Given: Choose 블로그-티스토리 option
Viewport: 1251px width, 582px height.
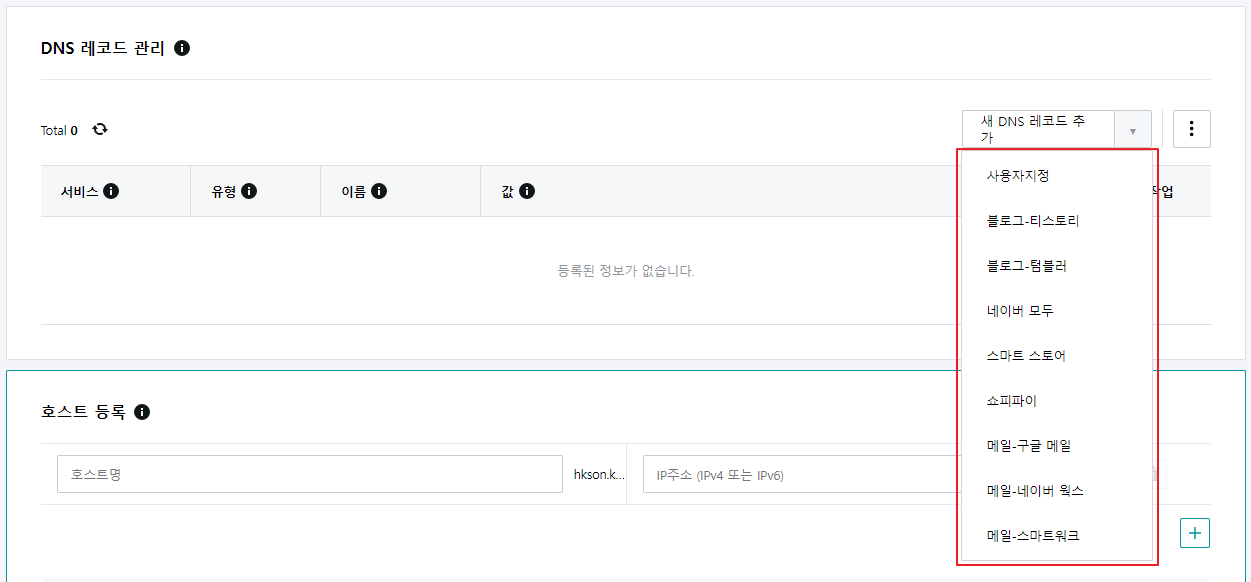Looking at the screenshot, I should (1033, 221).
